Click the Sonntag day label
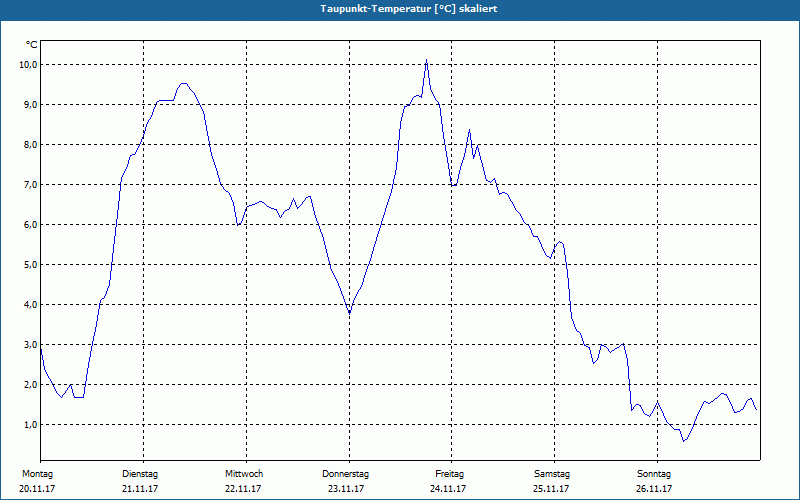The width and height of the screenshot is (800, 500). pyautogui.click(x=654, y=474)
